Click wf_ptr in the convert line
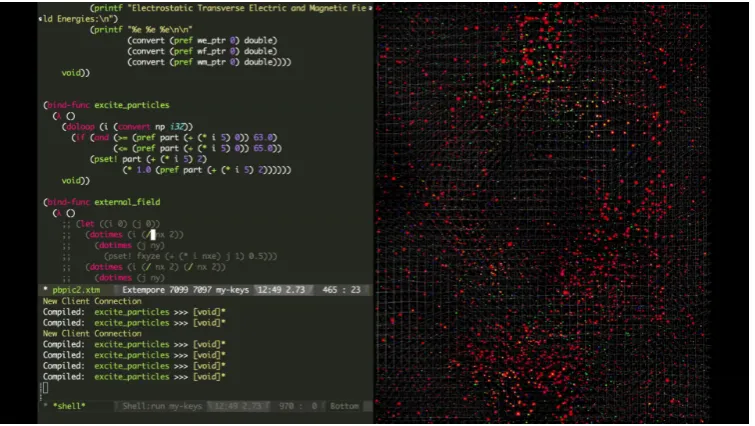Image resolution: width=755 pixels, height=426 pixels. [x=211, y=51]
